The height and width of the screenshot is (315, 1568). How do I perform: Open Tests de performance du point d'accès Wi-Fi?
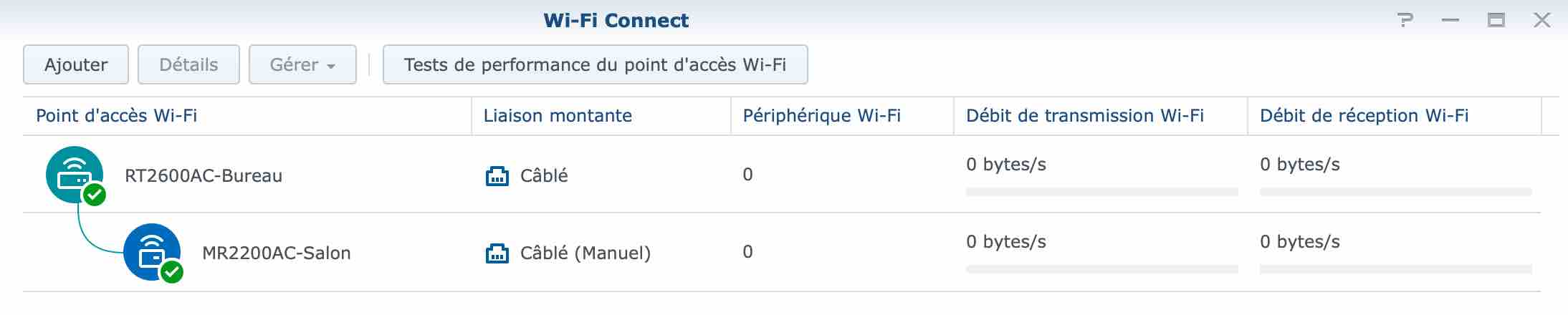(x=596, y=64)
